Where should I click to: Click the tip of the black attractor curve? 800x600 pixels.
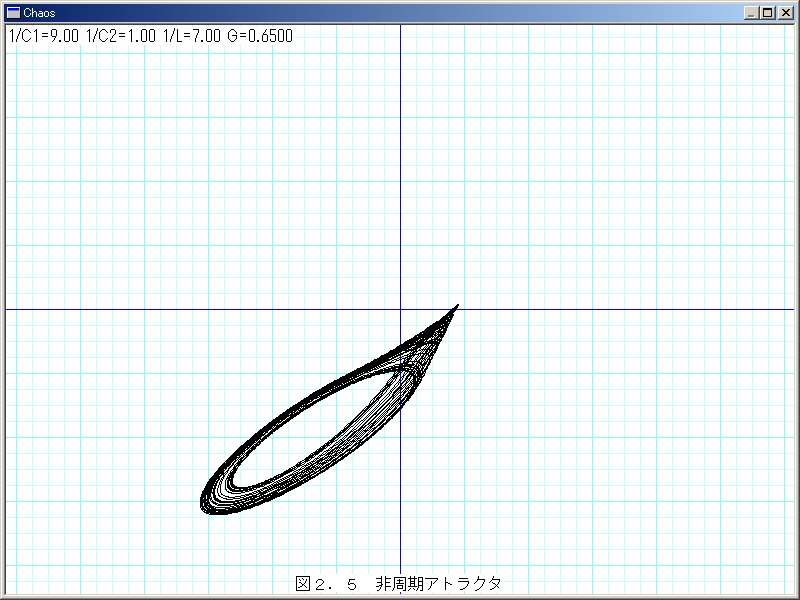(457, 306)
